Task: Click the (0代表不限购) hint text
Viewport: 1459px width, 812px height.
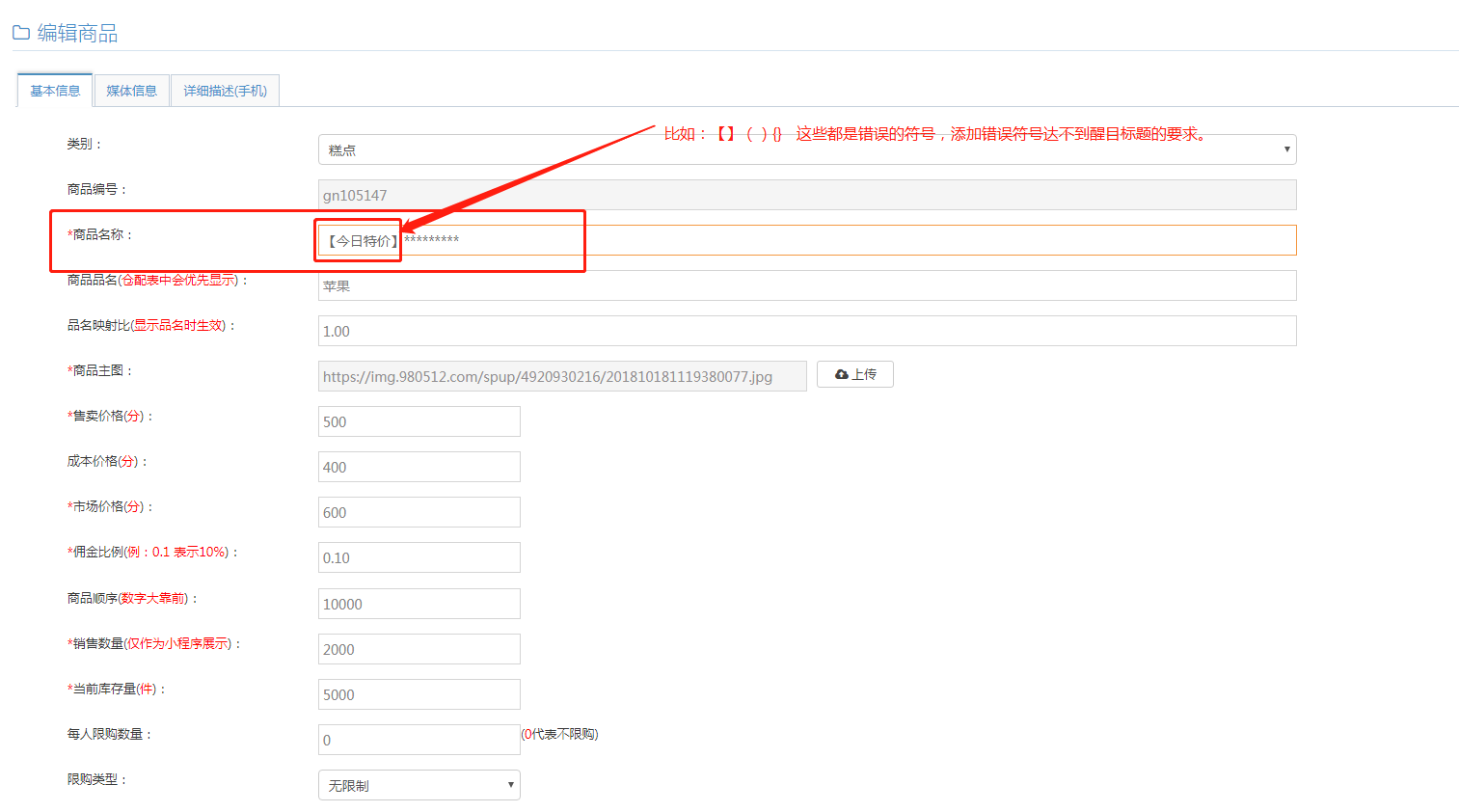Action: [x=560, y=734]
